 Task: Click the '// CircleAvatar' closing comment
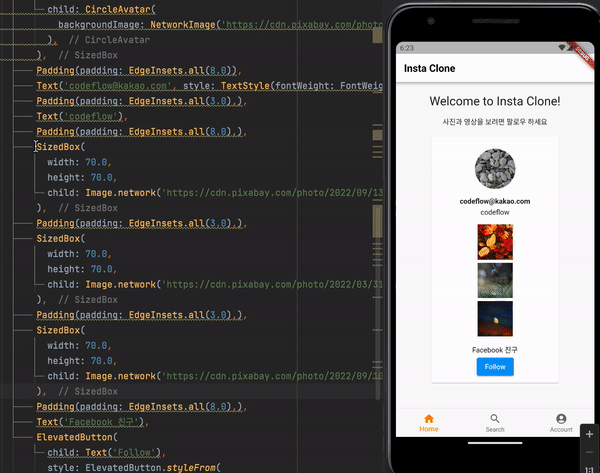(x=109, y=40)
